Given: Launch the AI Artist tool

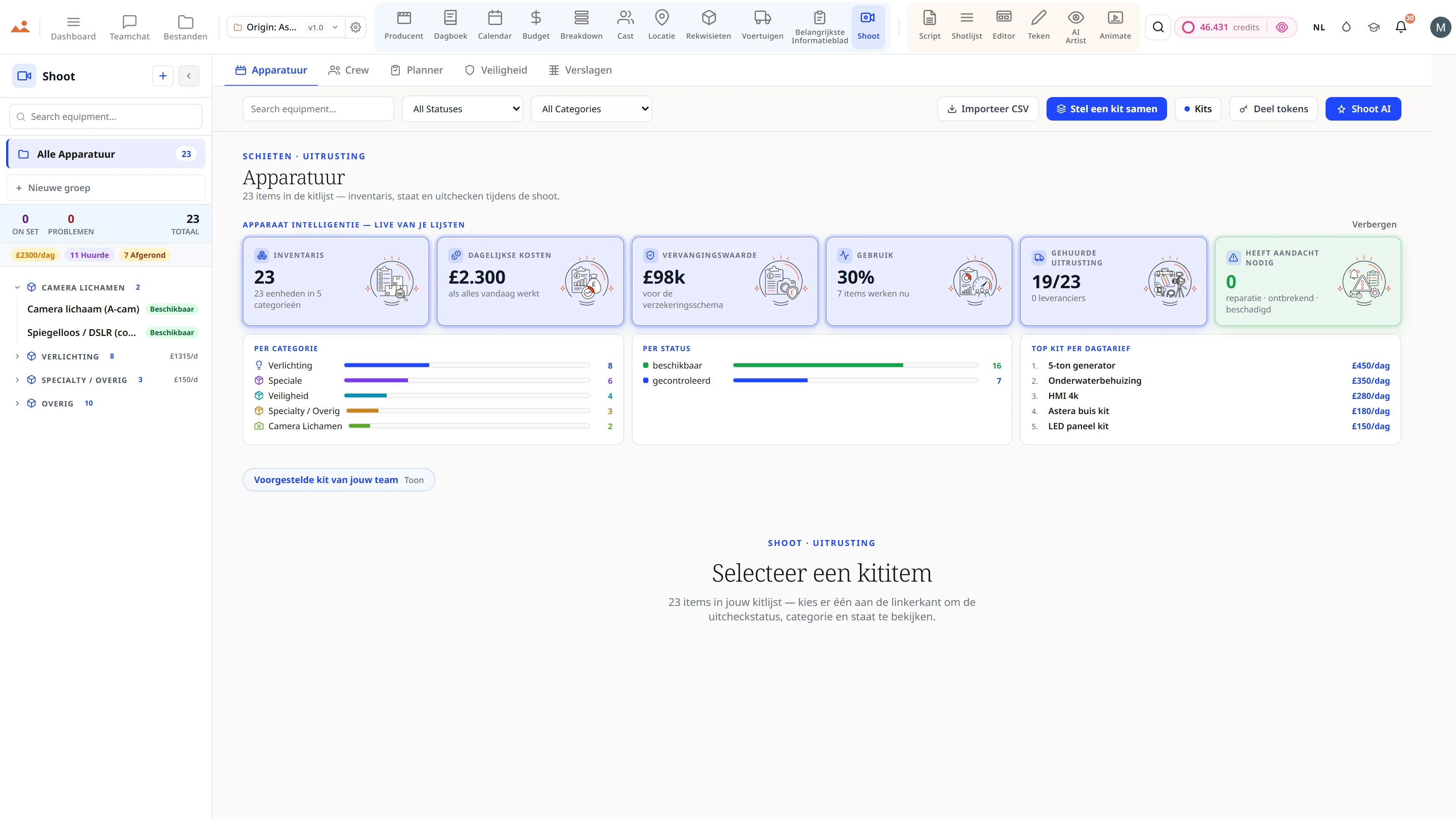Looking at the screenshot, I should click(1075, 26).
